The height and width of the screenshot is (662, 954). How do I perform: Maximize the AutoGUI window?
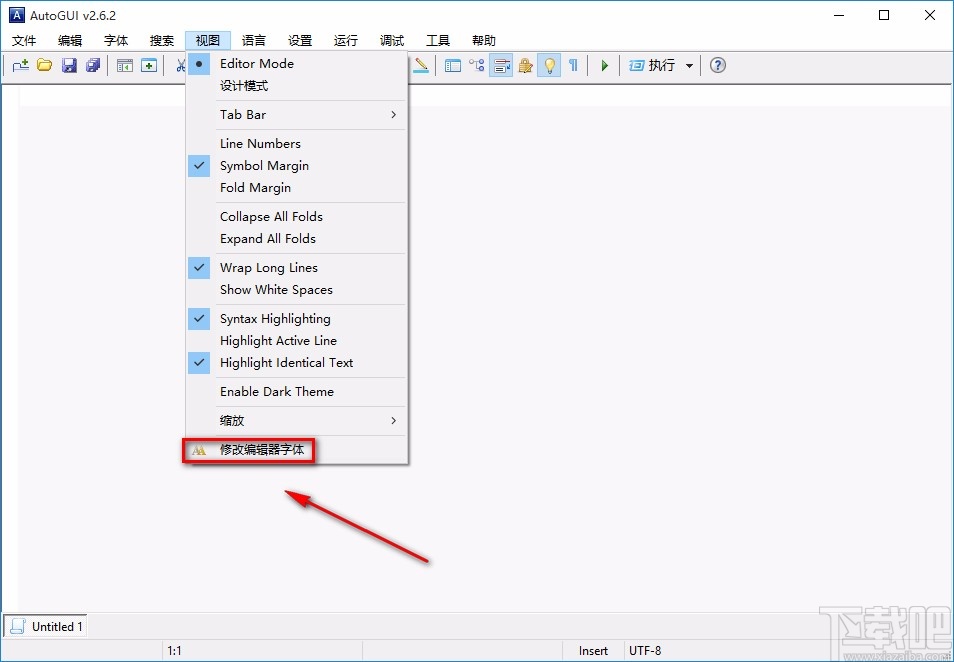tap(884, 15)
